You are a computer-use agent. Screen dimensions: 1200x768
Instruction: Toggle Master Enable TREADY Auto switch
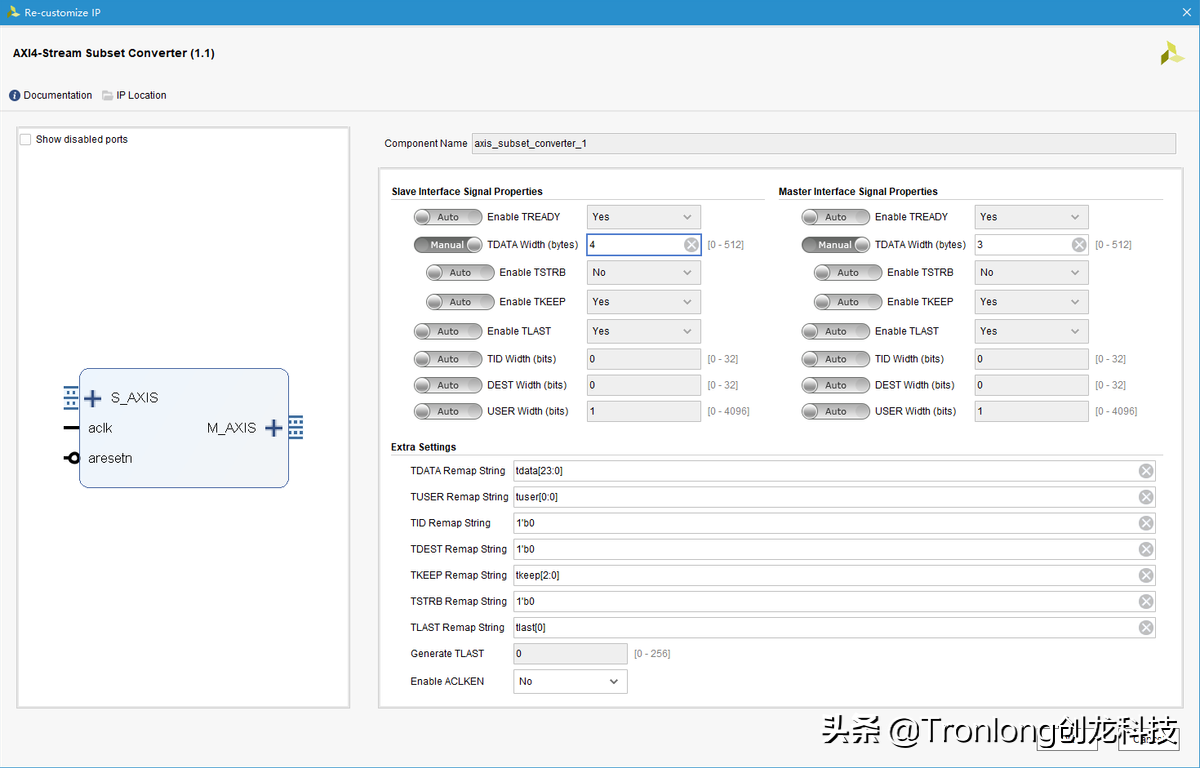(836, 217)
